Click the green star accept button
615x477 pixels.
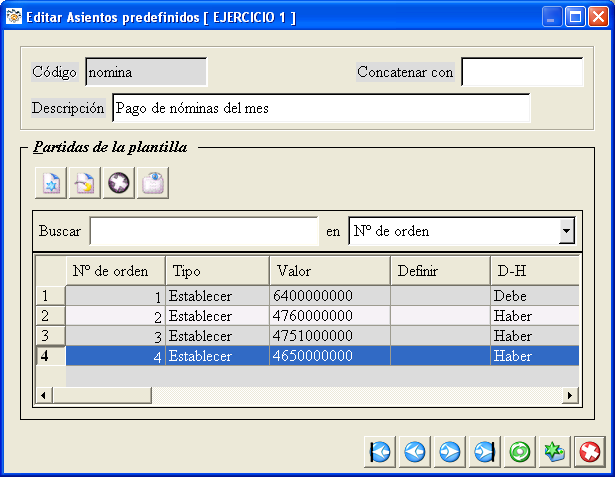[x=554, y=452]
